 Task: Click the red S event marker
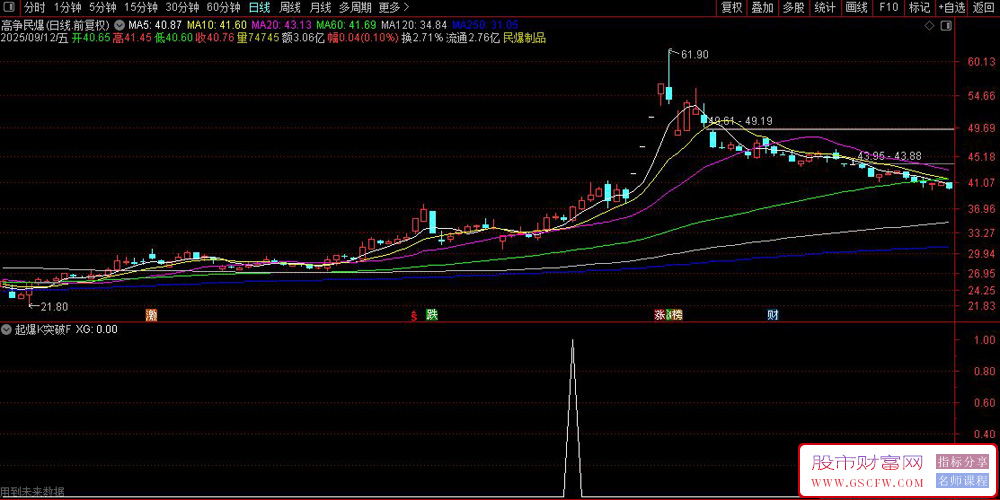[x=414, y=314]
